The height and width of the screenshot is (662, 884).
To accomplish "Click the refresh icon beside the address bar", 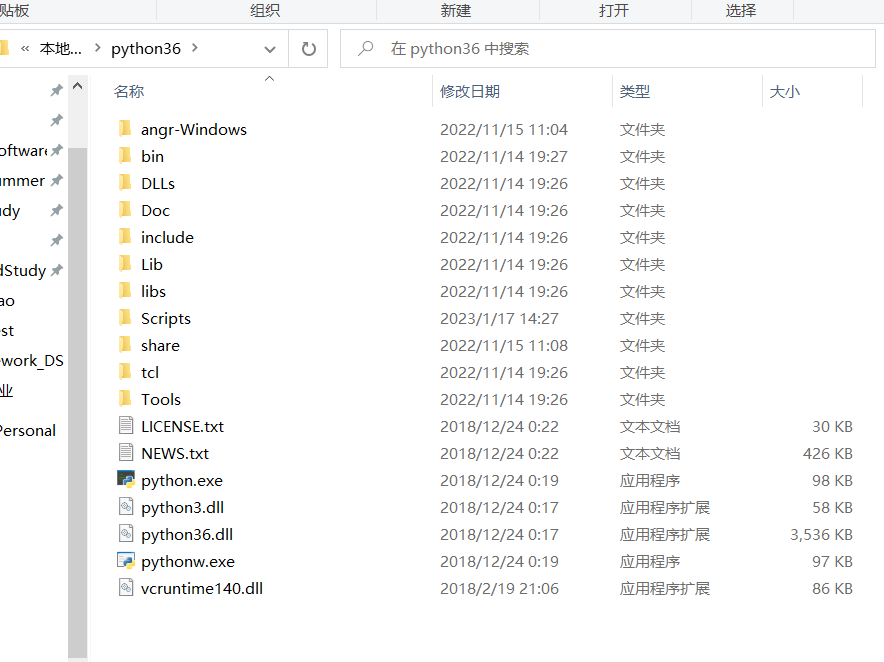I will [308, 48].
